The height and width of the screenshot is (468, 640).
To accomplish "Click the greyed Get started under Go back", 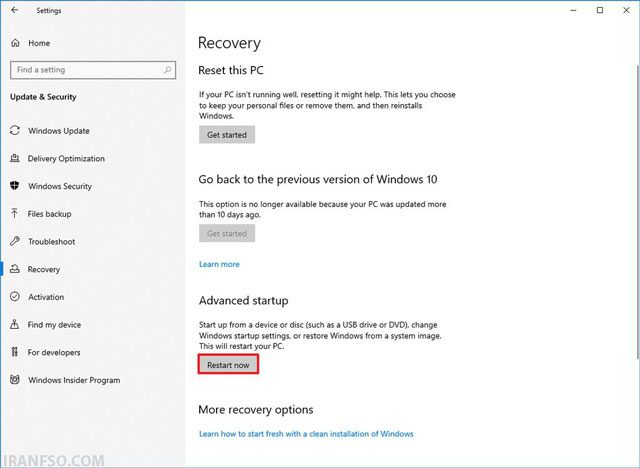I will [x=227, y=233].
